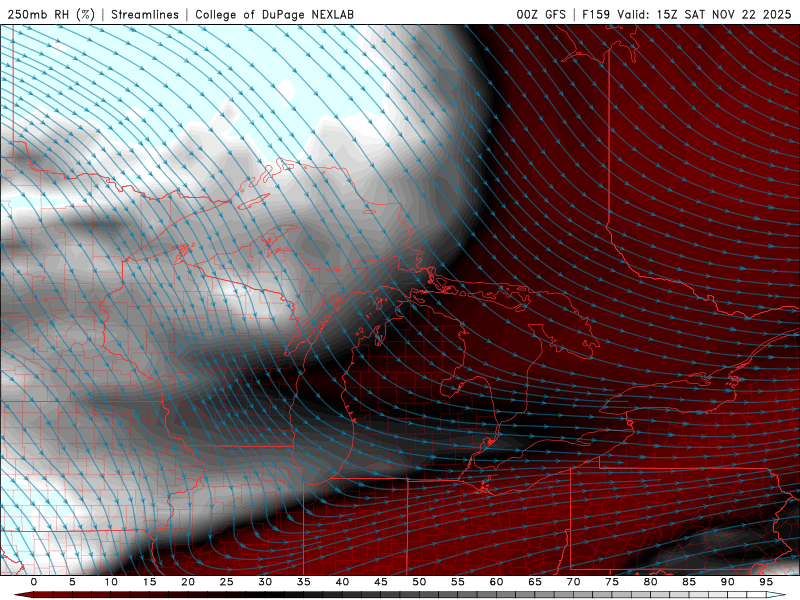
Task: Click the "5" value on the color scale
Action: pyautogui.click(x=72, y=582)
